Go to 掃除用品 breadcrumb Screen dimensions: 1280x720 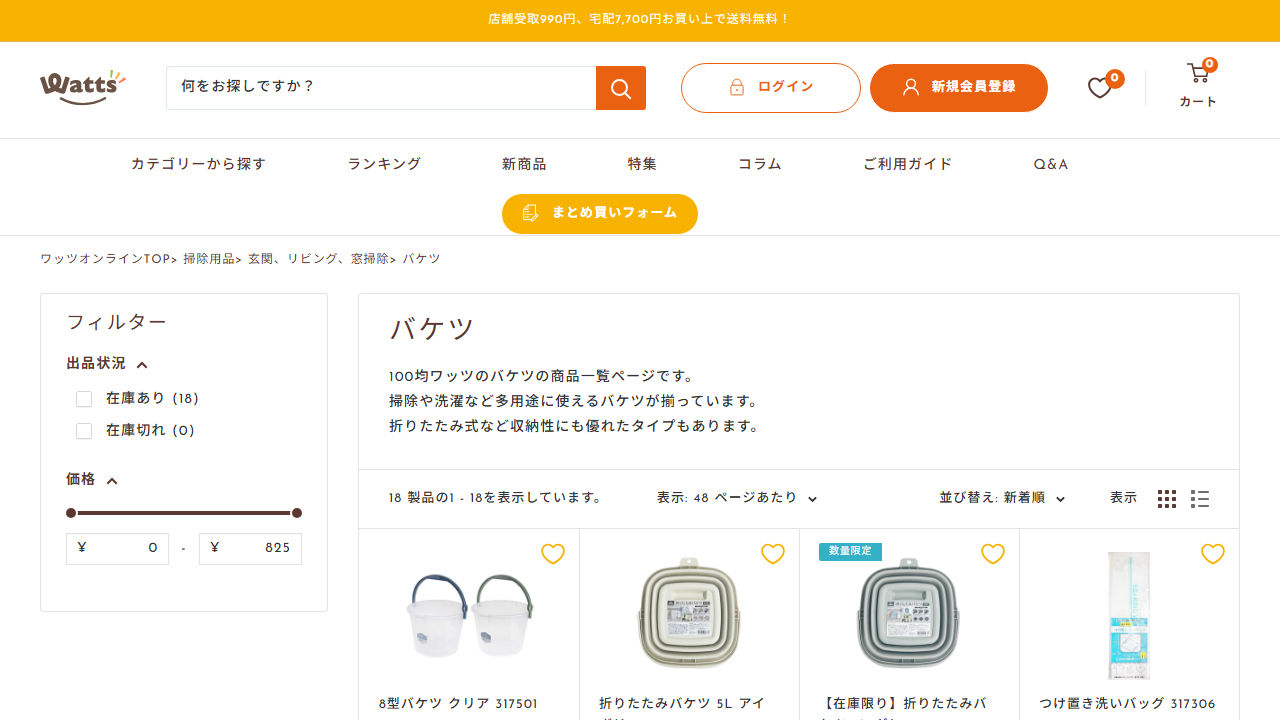[209, 259]
